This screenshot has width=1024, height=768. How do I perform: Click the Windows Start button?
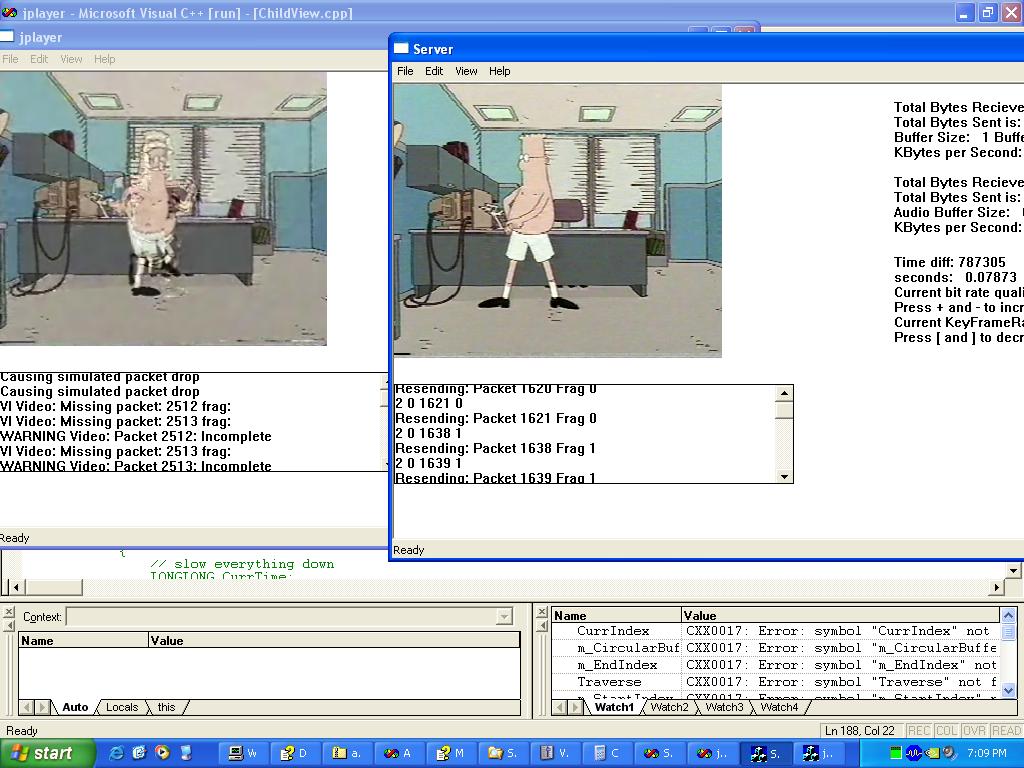(46, 753)
